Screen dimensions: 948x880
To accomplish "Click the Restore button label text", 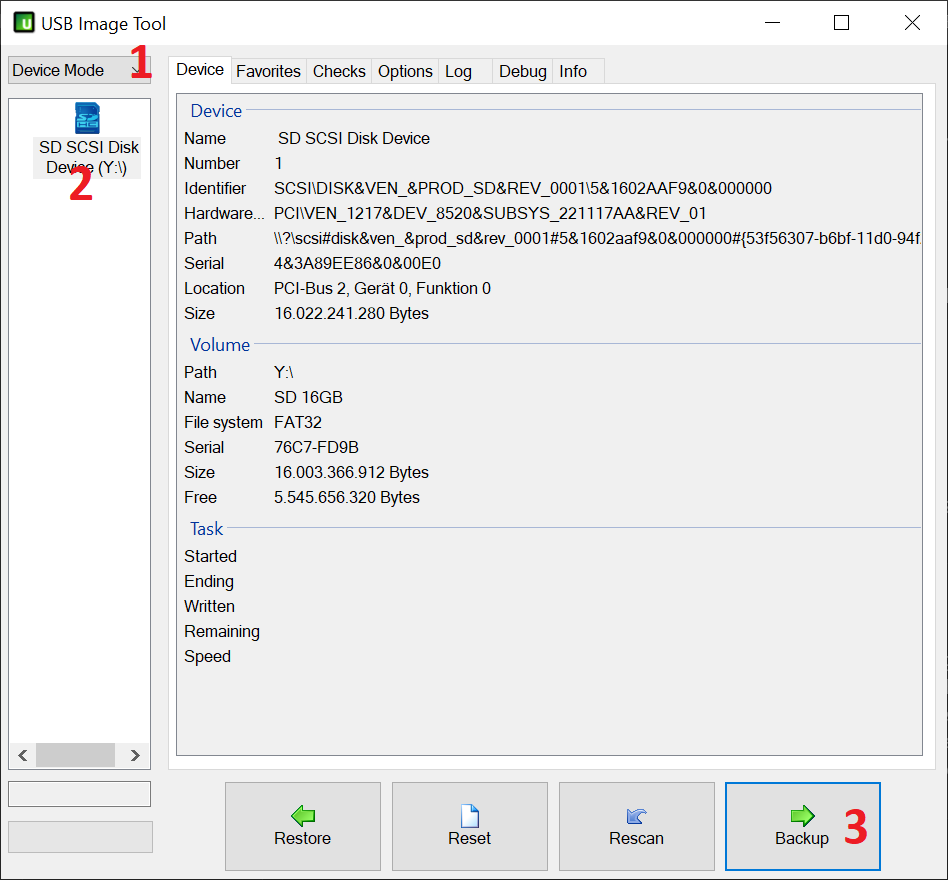I will pyautogui.click(x=302, y=838).
